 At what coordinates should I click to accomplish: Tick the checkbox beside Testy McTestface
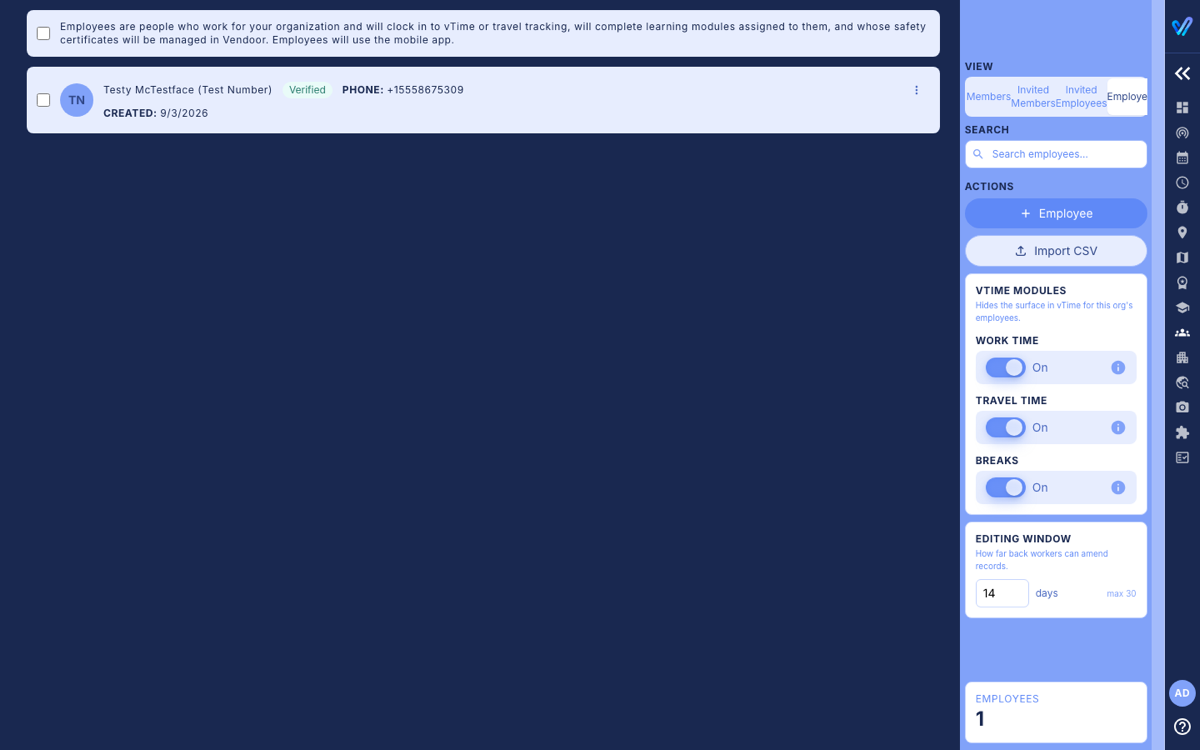tap(43, 100)
